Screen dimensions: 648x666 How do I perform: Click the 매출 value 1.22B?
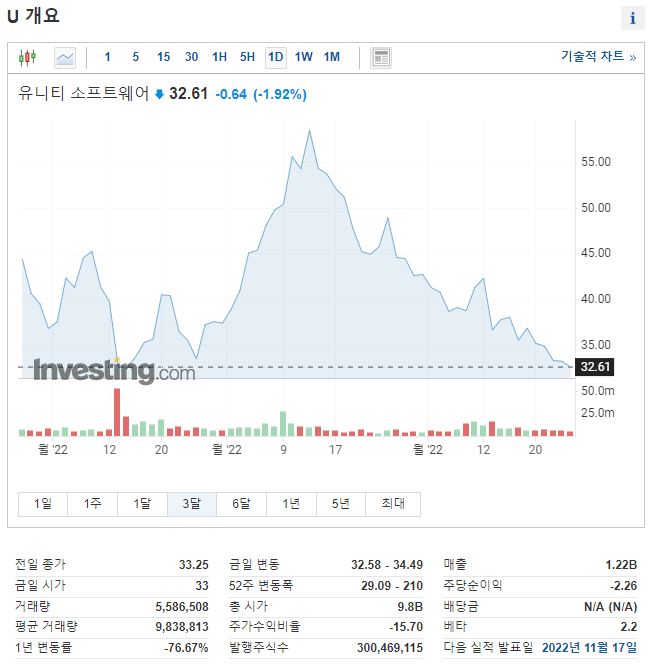[621, 564]
